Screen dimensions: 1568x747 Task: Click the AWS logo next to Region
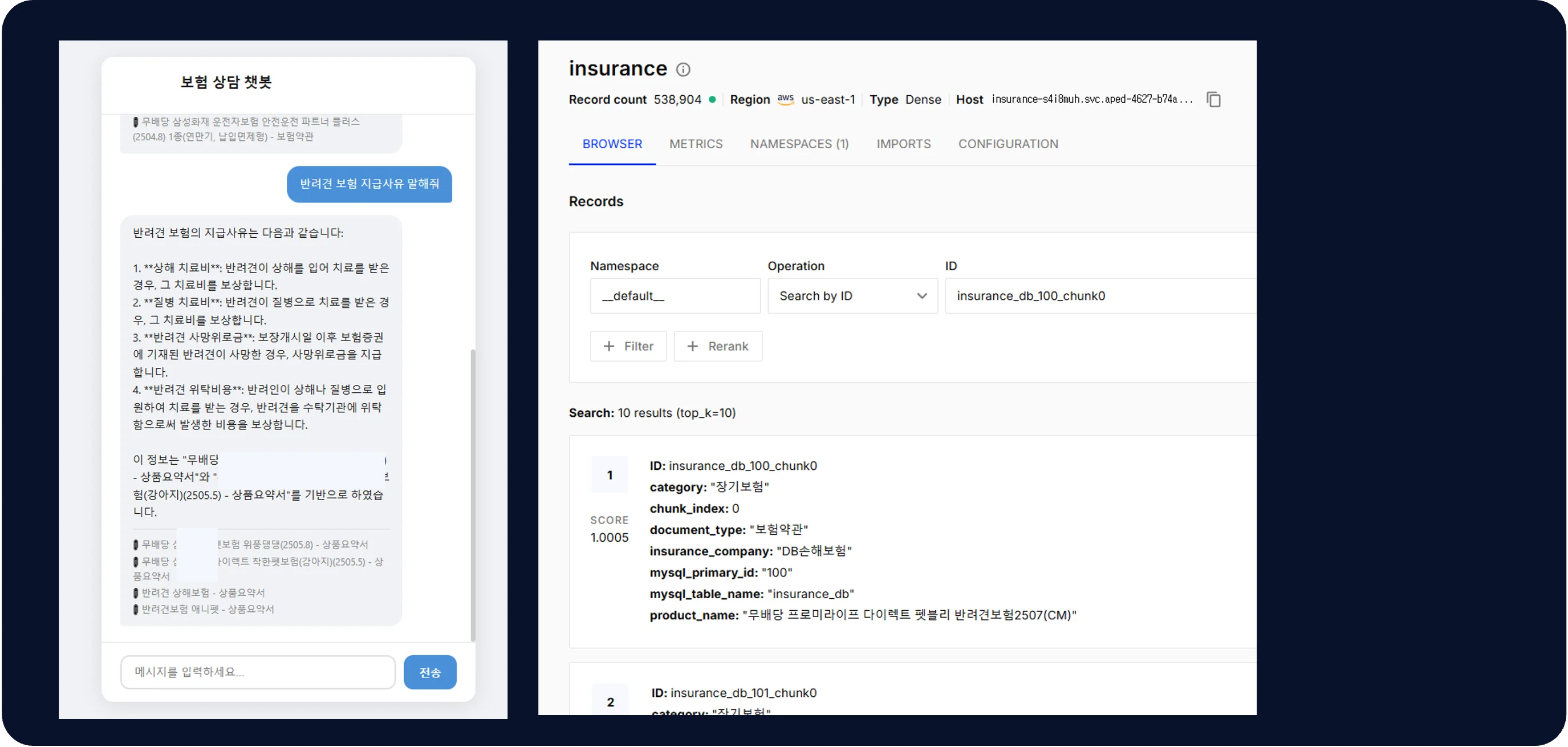tap(785, 99)
